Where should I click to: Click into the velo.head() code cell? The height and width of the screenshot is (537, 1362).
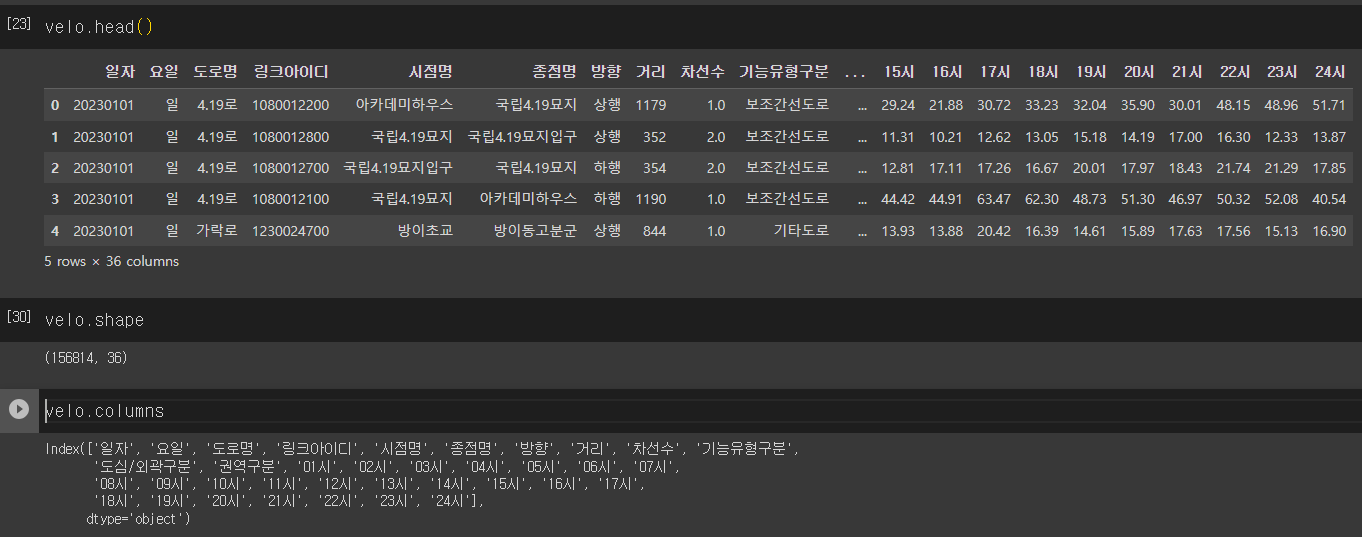point(700,27)
